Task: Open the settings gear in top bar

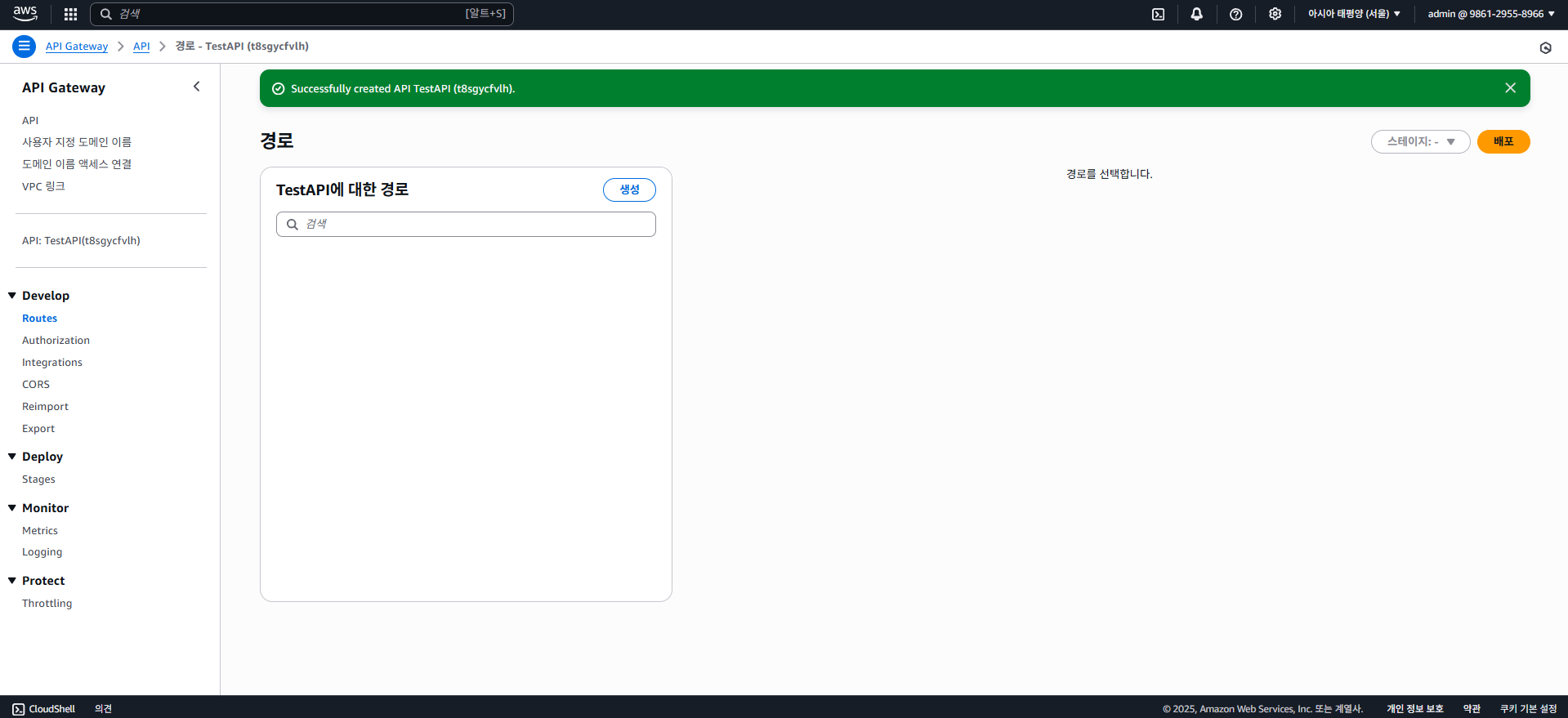Action: (1275, 14)
